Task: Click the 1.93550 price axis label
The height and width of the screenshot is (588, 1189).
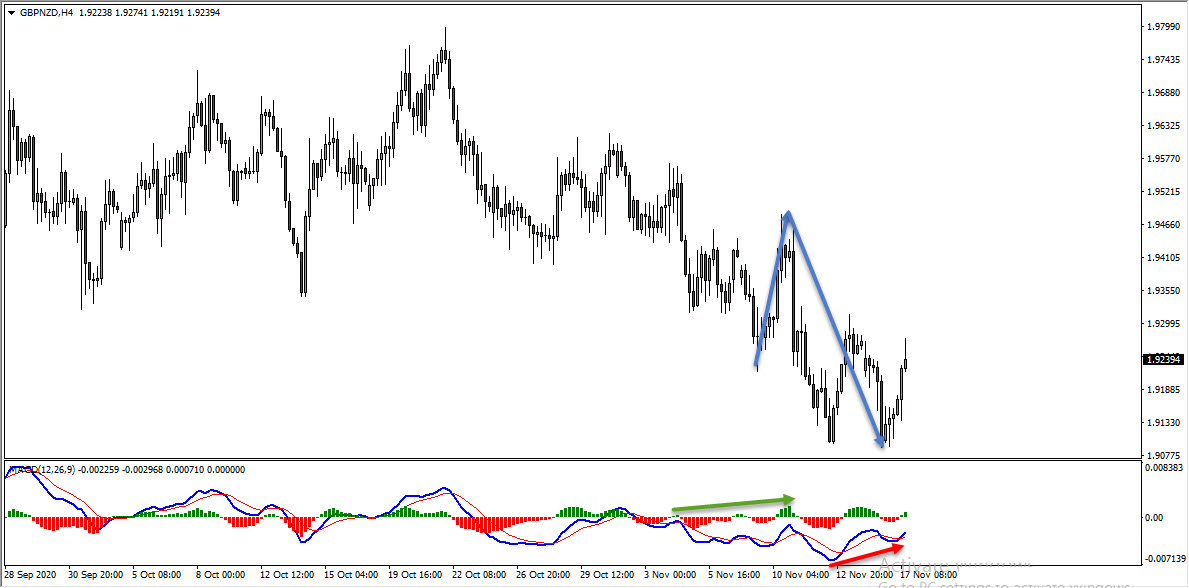Action: point(1162,291)
